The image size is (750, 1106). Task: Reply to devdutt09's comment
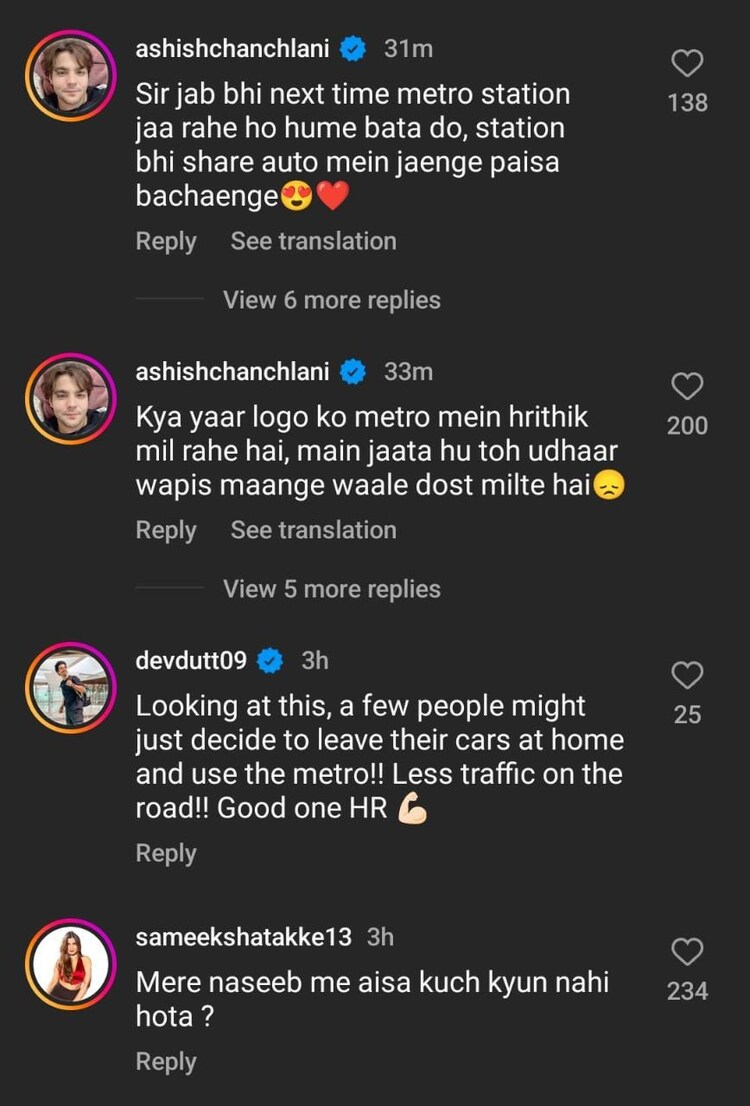[166, 853]
